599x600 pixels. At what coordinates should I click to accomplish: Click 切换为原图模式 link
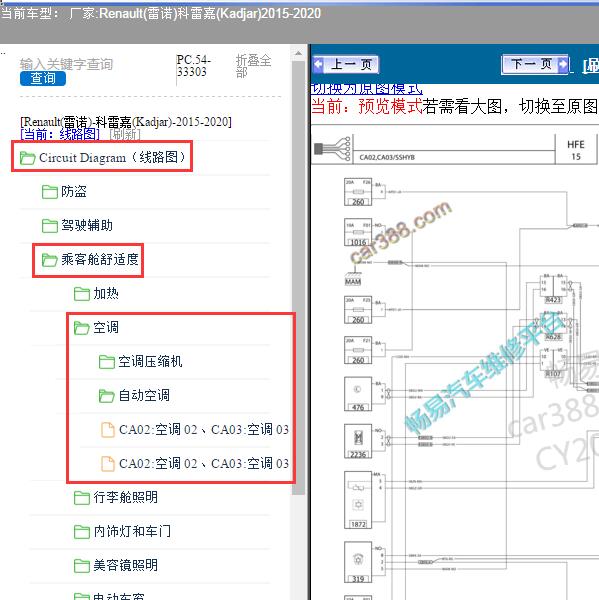366,89
